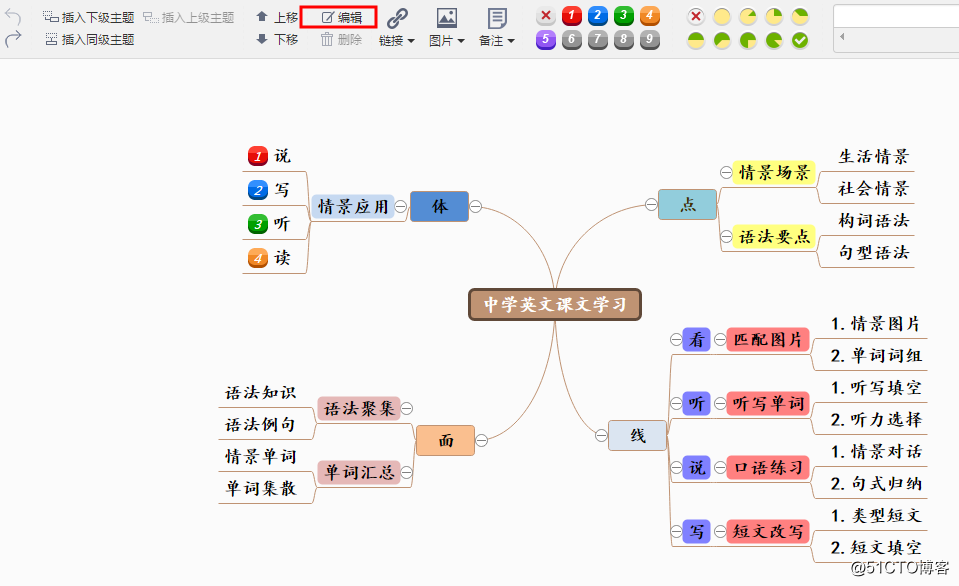Select the purple 看 node
The height and width of the screenshot is (586, 959).
(697, 339)
